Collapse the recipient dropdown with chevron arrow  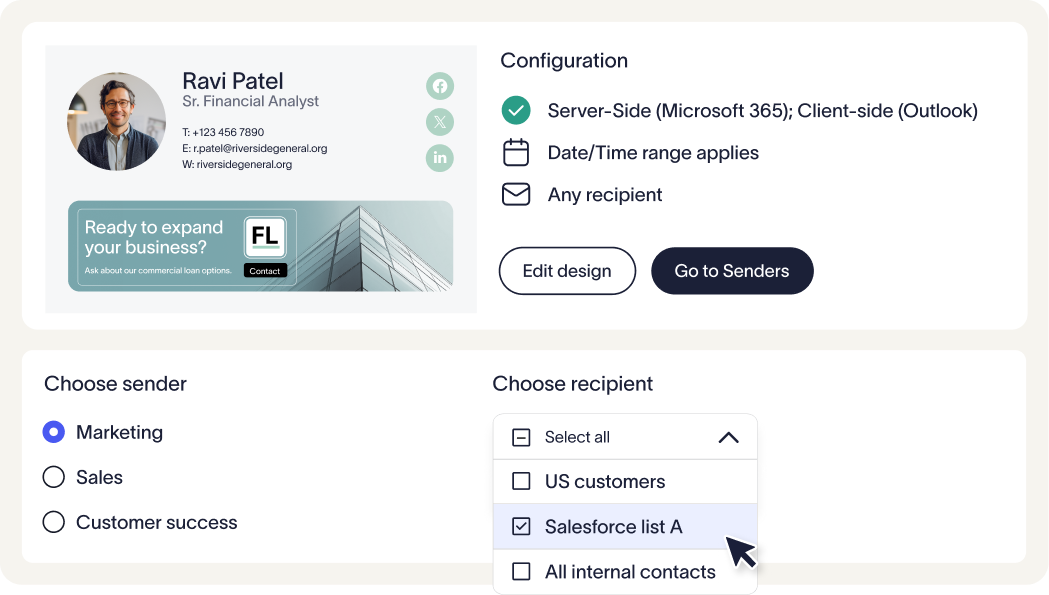click(728, 437)
